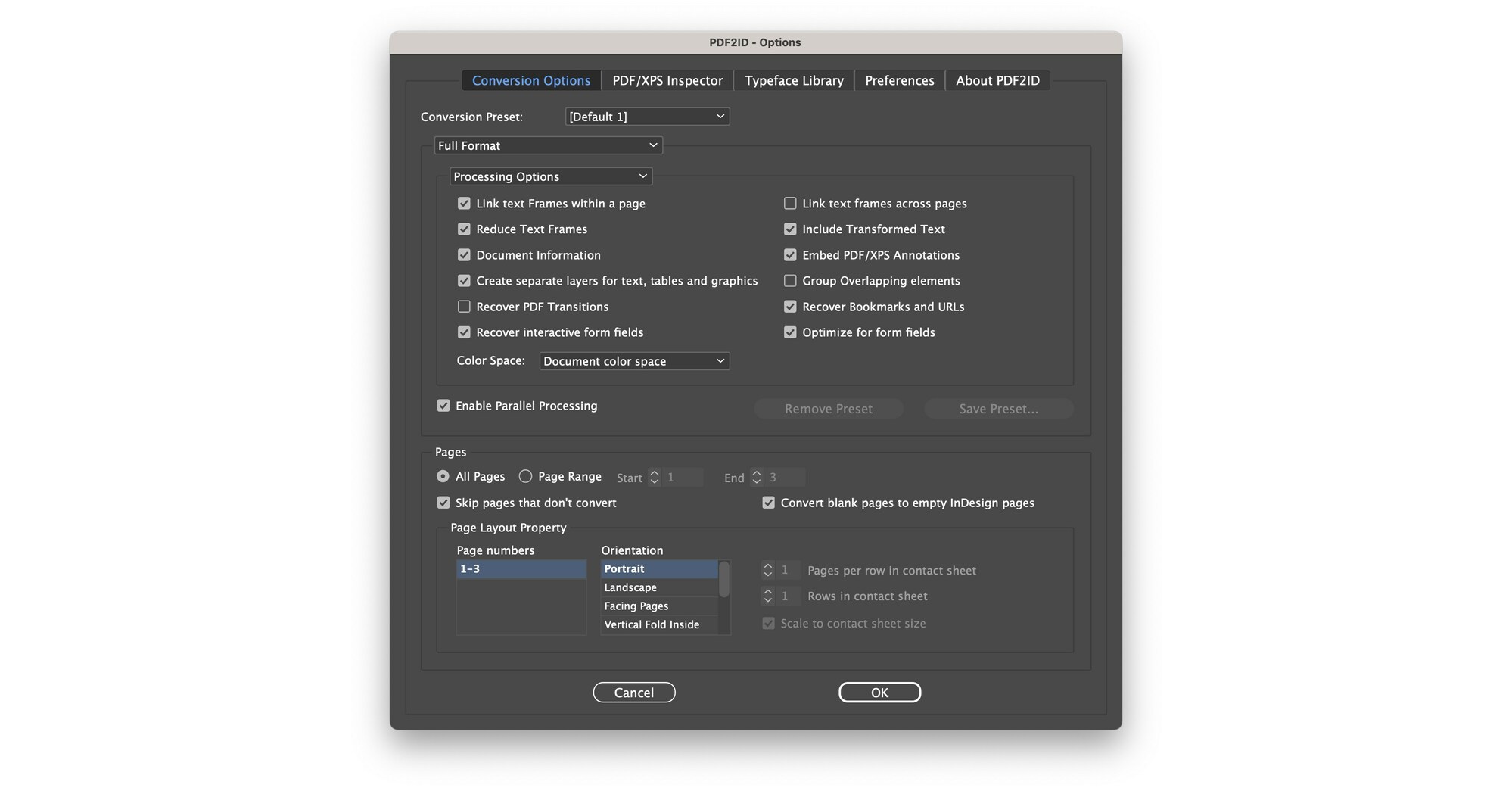This screenshot has width=1512, height=791.
Task: Switch to the PDF/XPS Inspector tab
Action: tap(667, 80)
